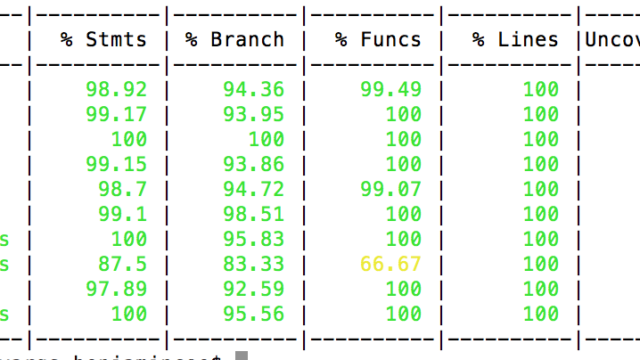
Task: Select the % Stmts column header
Action: coord(103,40)
